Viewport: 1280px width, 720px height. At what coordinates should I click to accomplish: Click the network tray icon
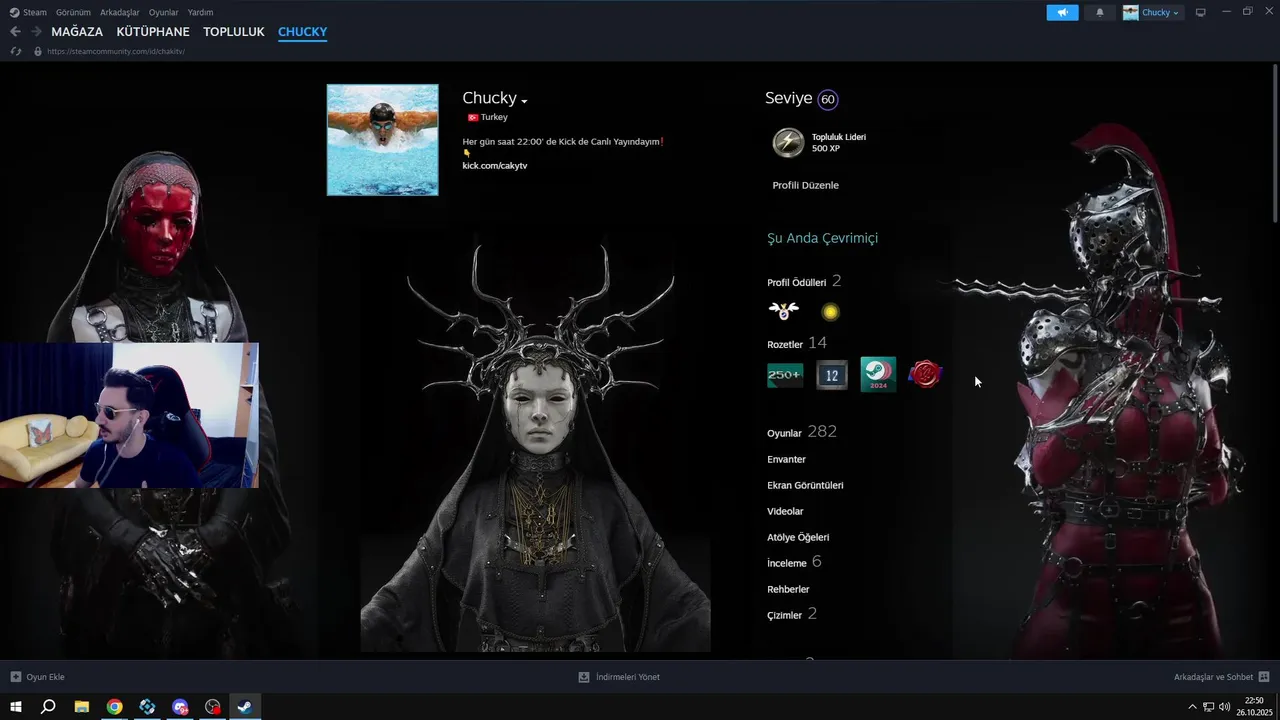(x=1208, y=707)
